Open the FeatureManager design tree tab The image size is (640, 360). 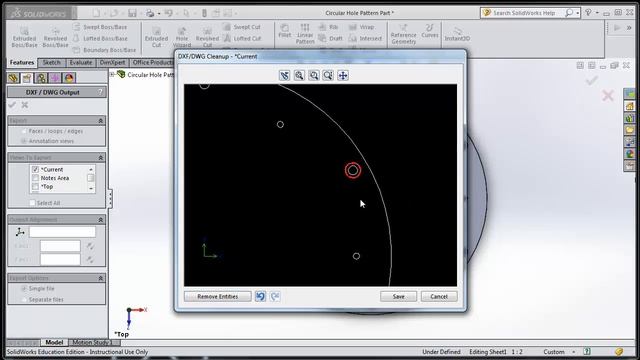13,78
